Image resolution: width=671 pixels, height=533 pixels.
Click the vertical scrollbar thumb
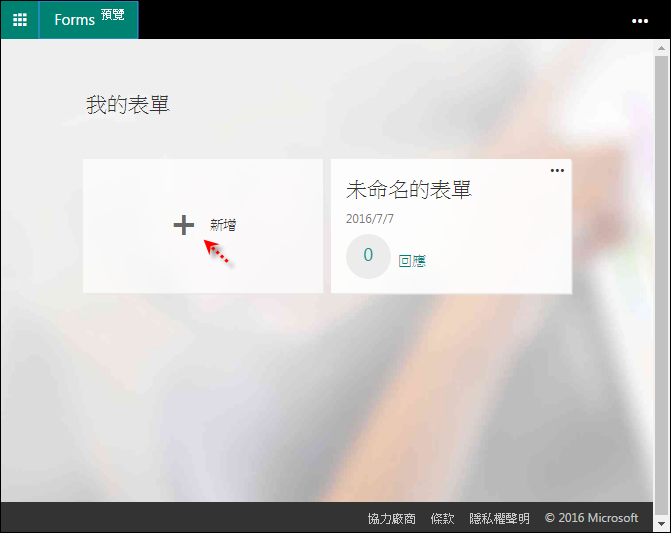(x=662, y=286)
